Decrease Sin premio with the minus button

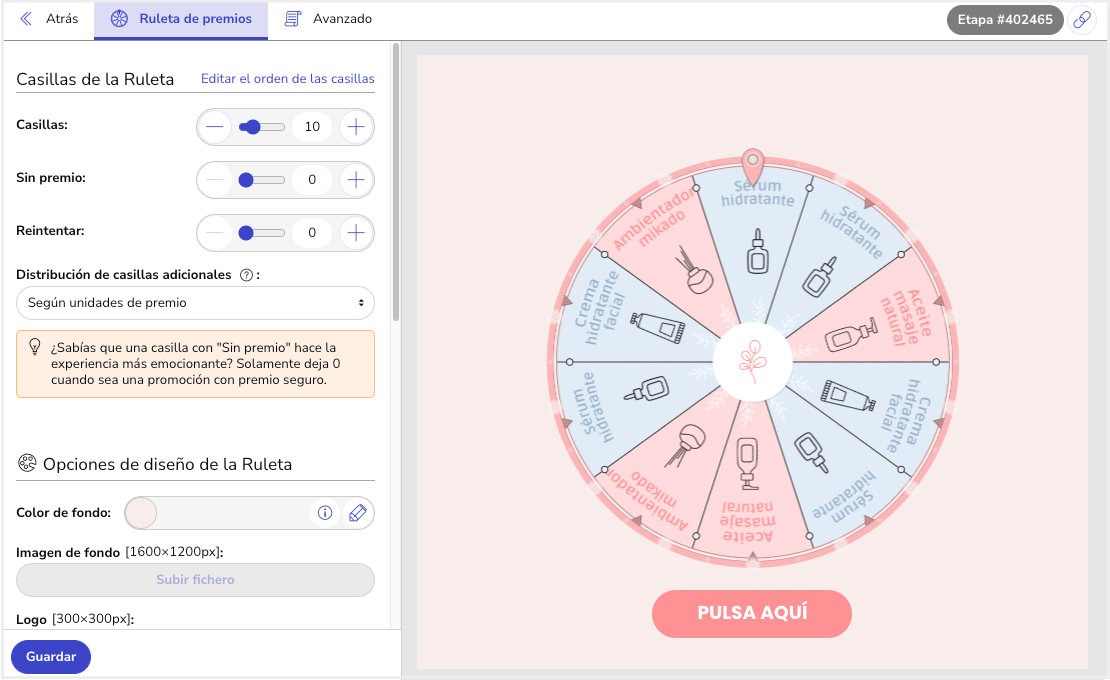(214, 180)
